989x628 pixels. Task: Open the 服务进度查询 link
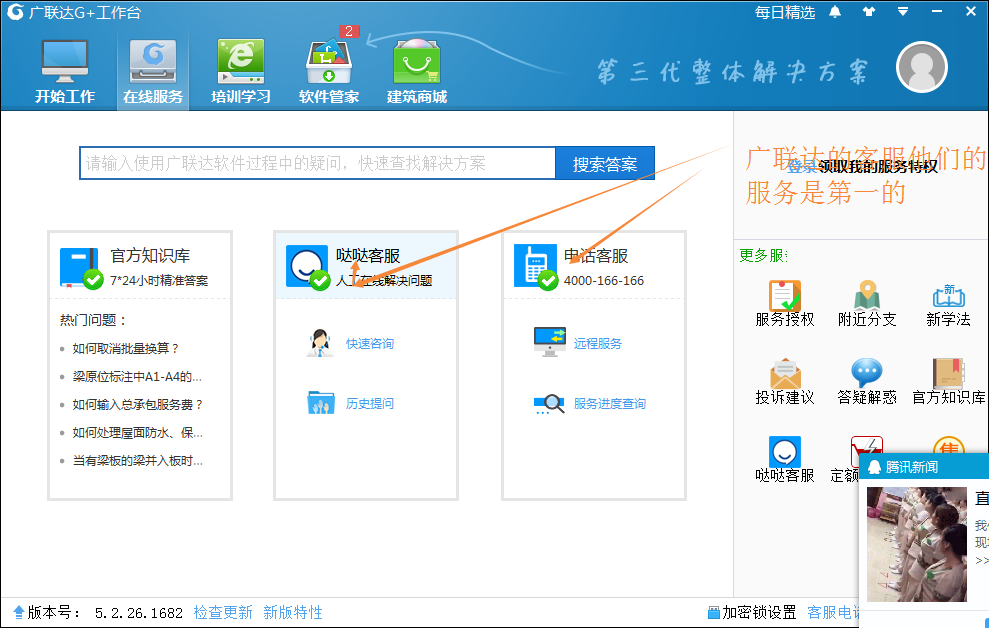609,404
